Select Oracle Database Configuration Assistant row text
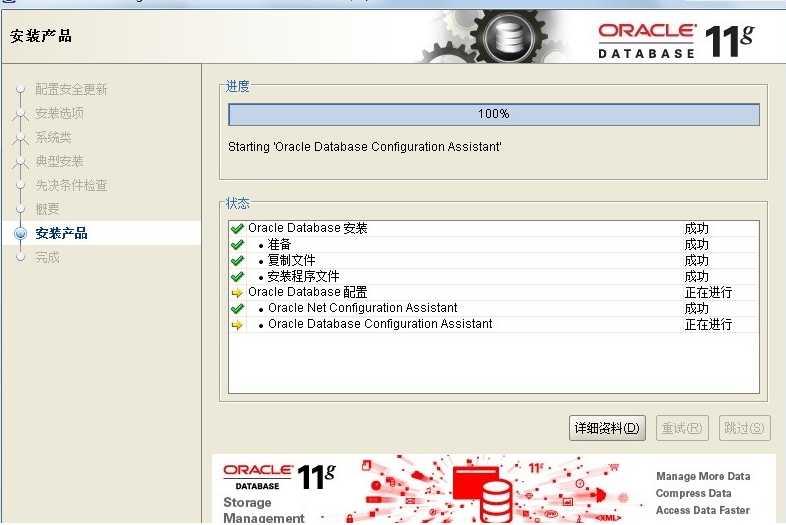 pyautogui.click(x=380, y=324)
